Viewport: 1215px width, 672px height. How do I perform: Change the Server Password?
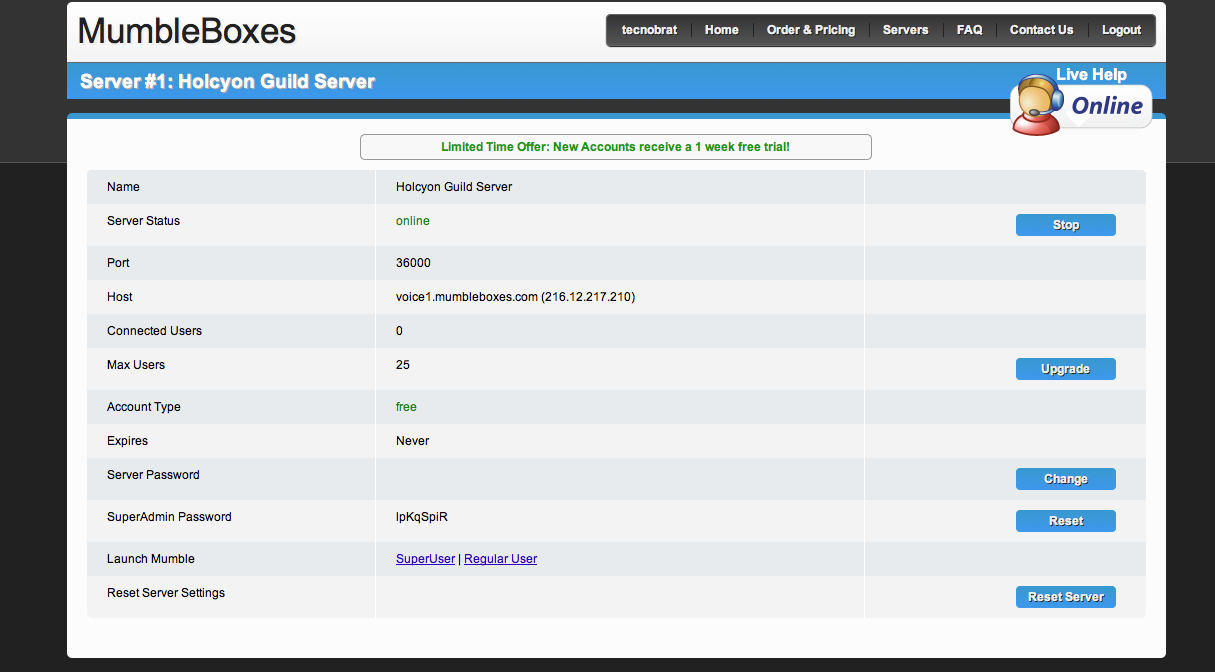tap(1065, 479)
